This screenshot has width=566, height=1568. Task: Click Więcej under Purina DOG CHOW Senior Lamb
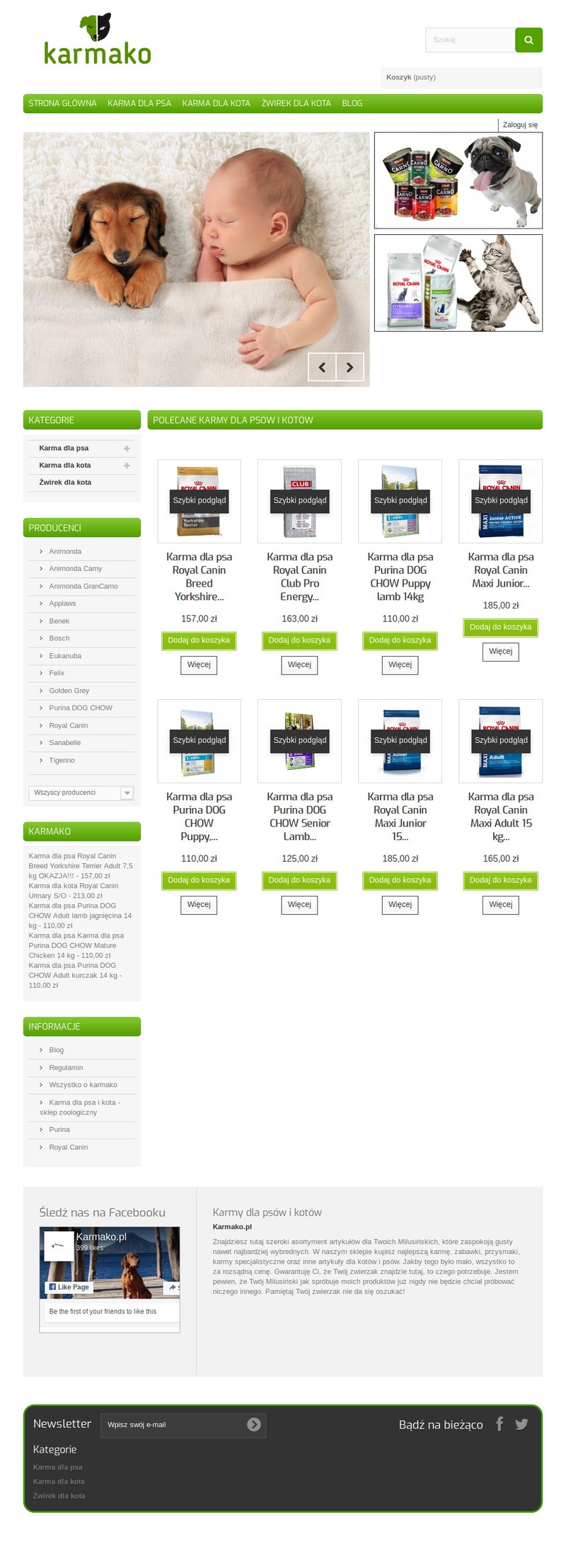299,905
